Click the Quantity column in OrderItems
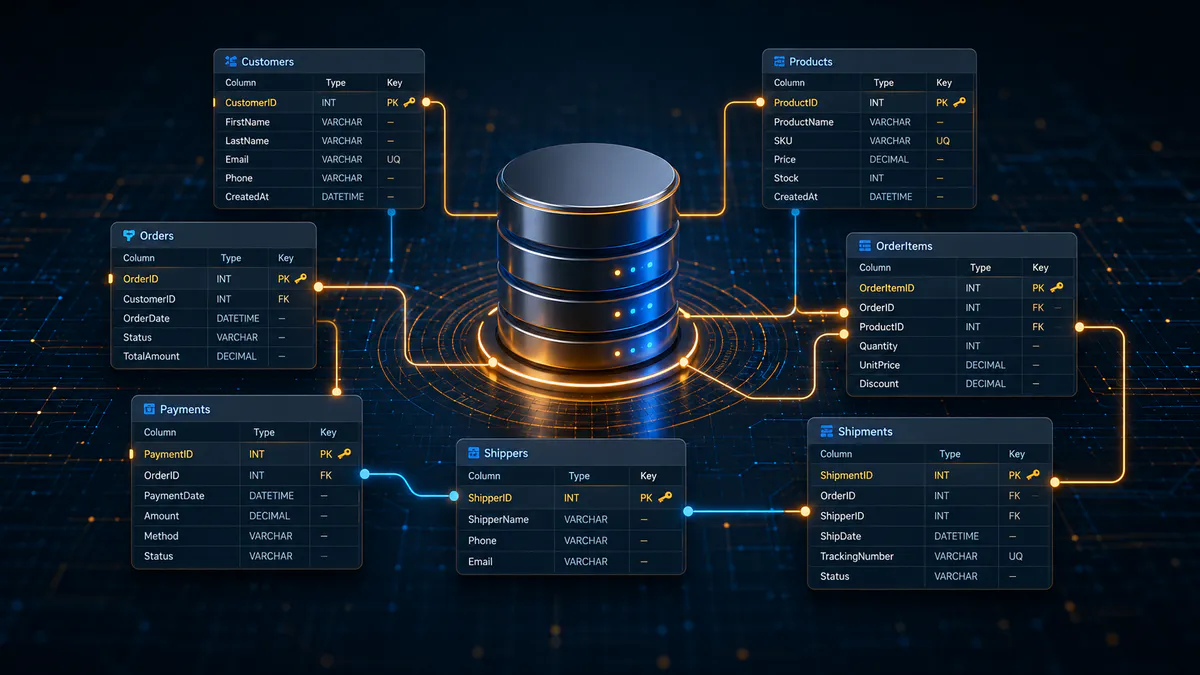The width and height of the screenshot is (1200, 675). coord(879,346)
